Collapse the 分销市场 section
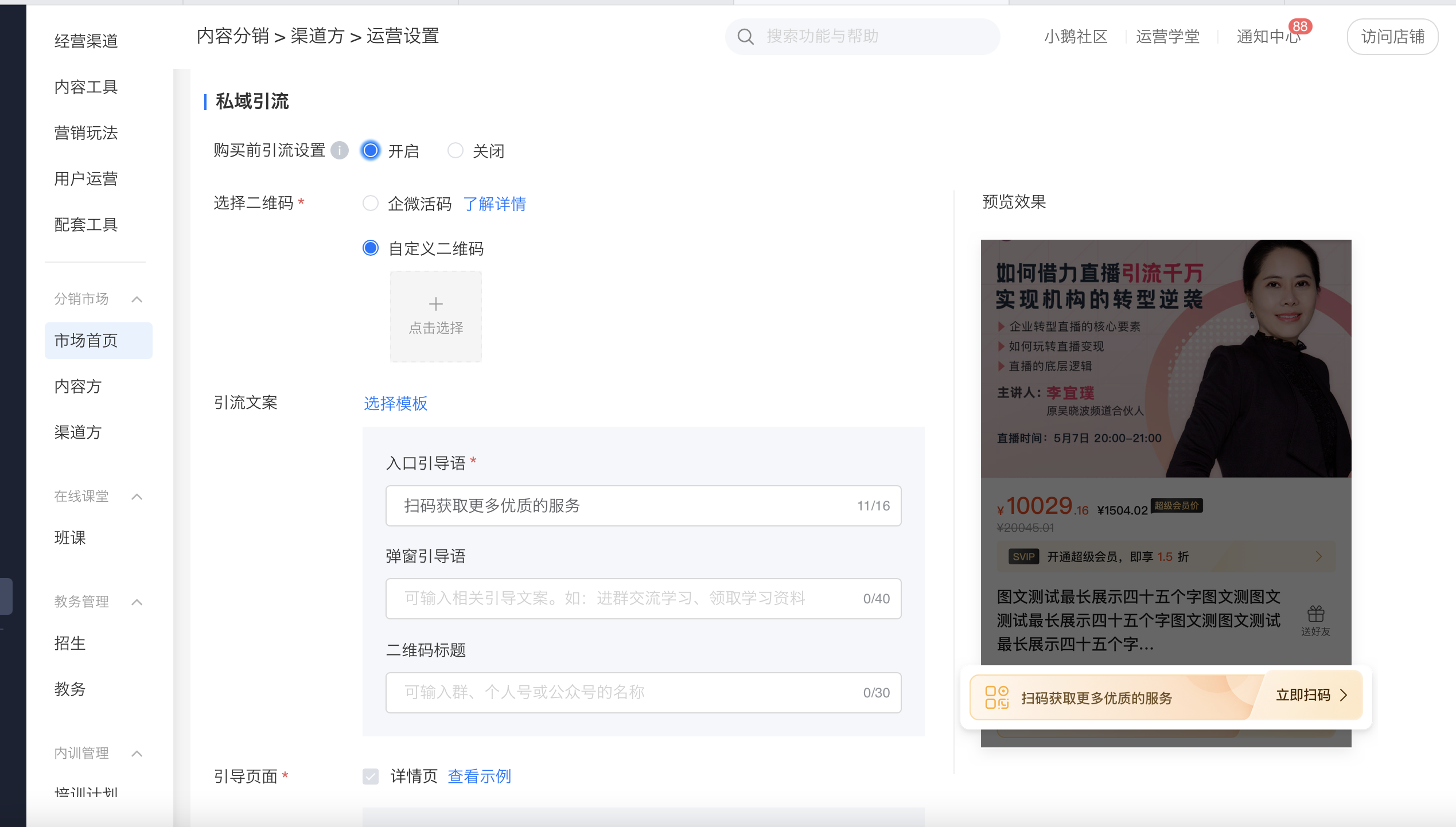Viewport: 1456px width, 827px height. 137,299
